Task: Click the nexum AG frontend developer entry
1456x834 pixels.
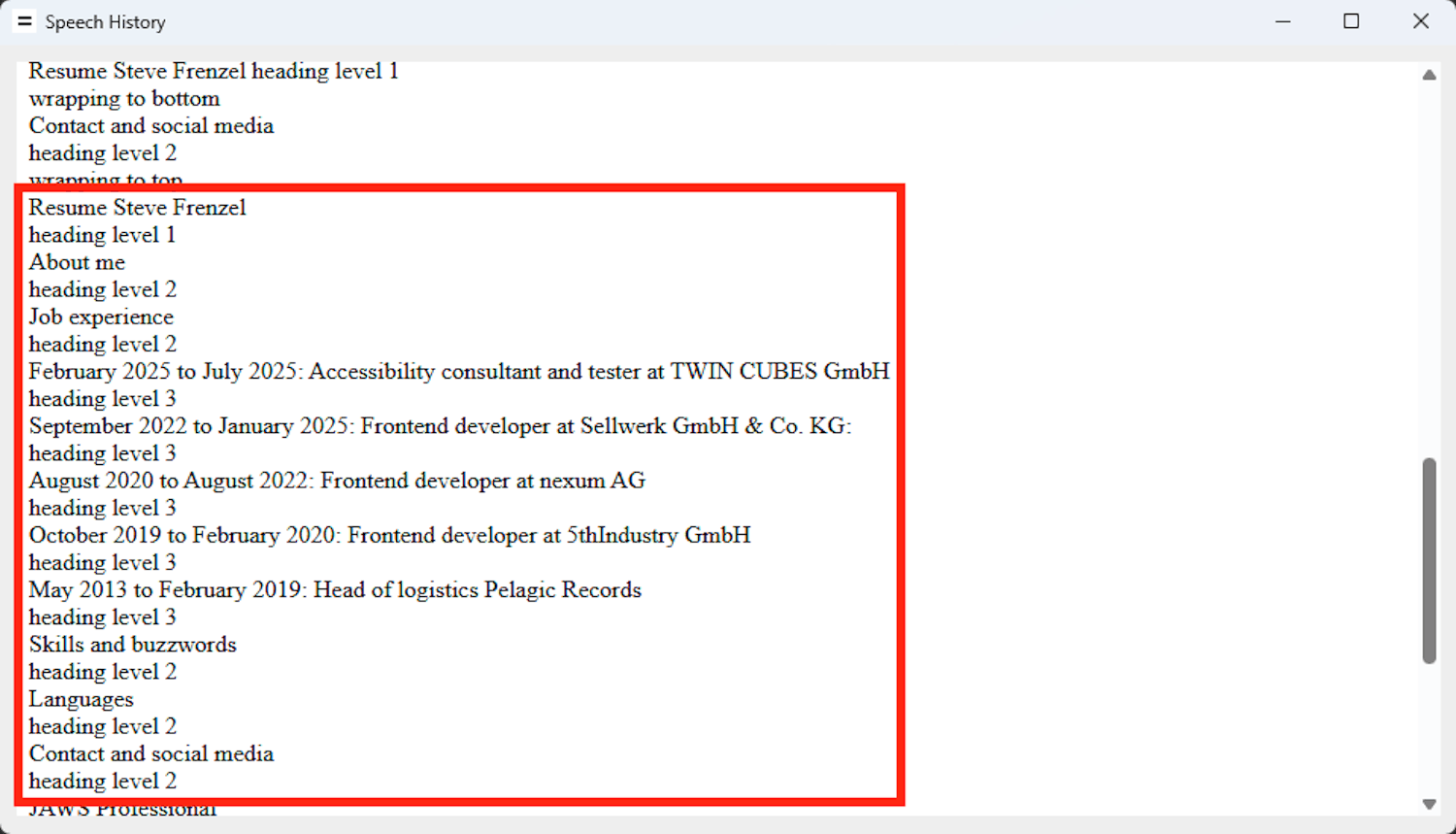Action: (337, 481)
